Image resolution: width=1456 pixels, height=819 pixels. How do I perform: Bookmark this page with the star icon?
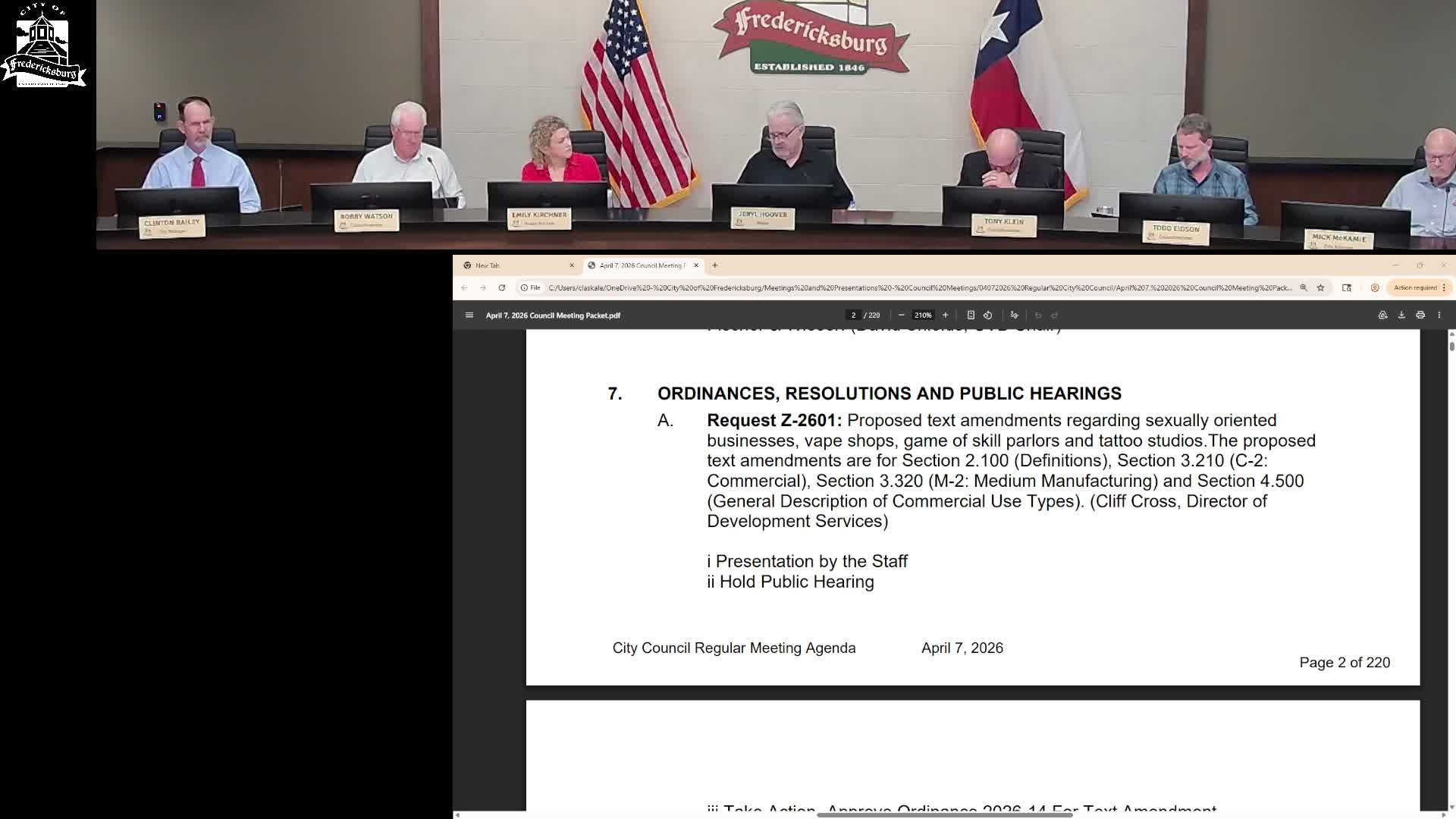1320,288
